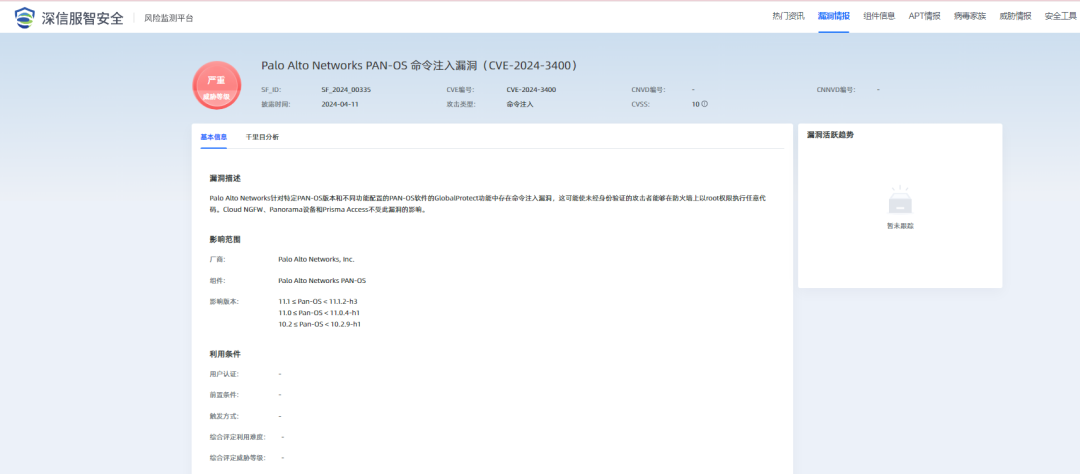Click the 触发方式 label
The image size is (1080, 474).
click(x=224, y=417)
